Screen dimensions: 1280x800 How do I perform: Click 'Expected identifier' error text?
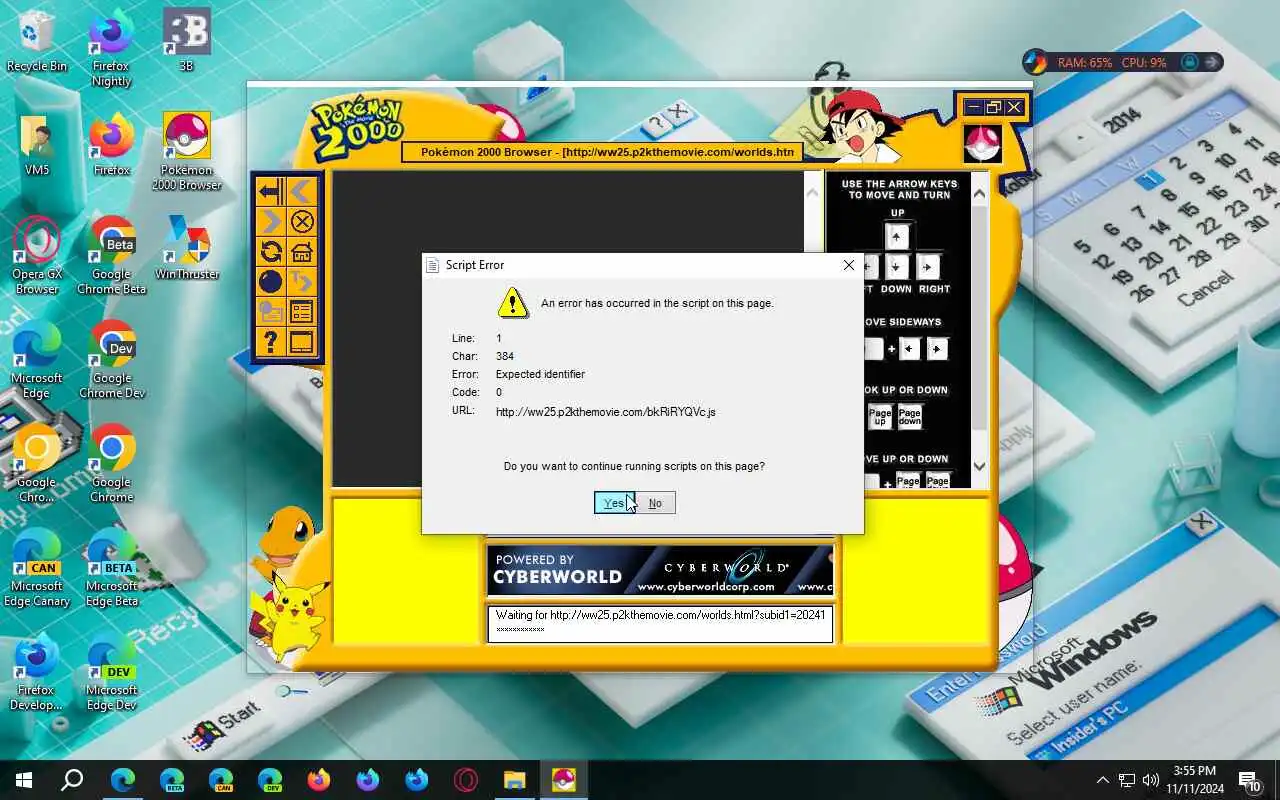click(540, 374)
